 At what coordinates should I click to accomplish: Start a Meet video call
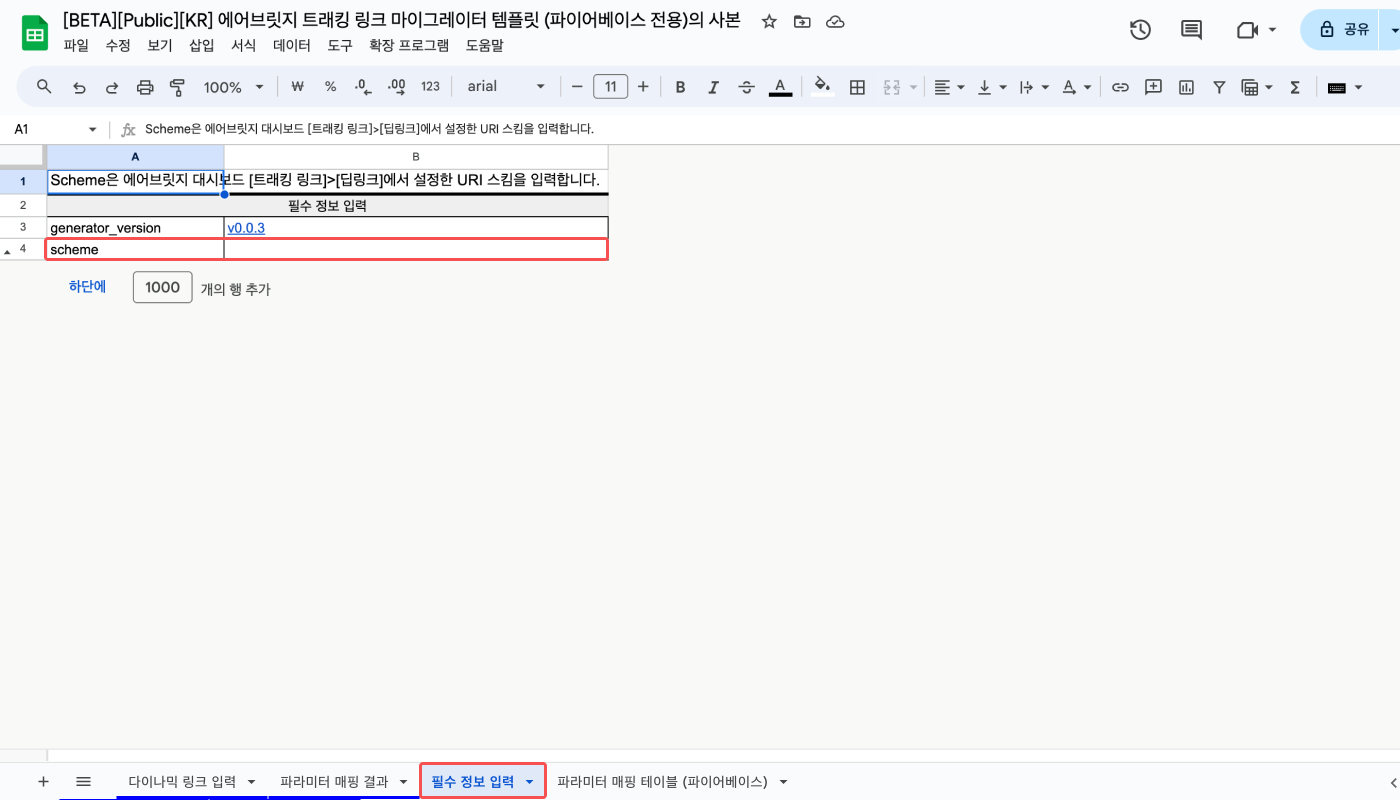click(x=1247, y=30)
